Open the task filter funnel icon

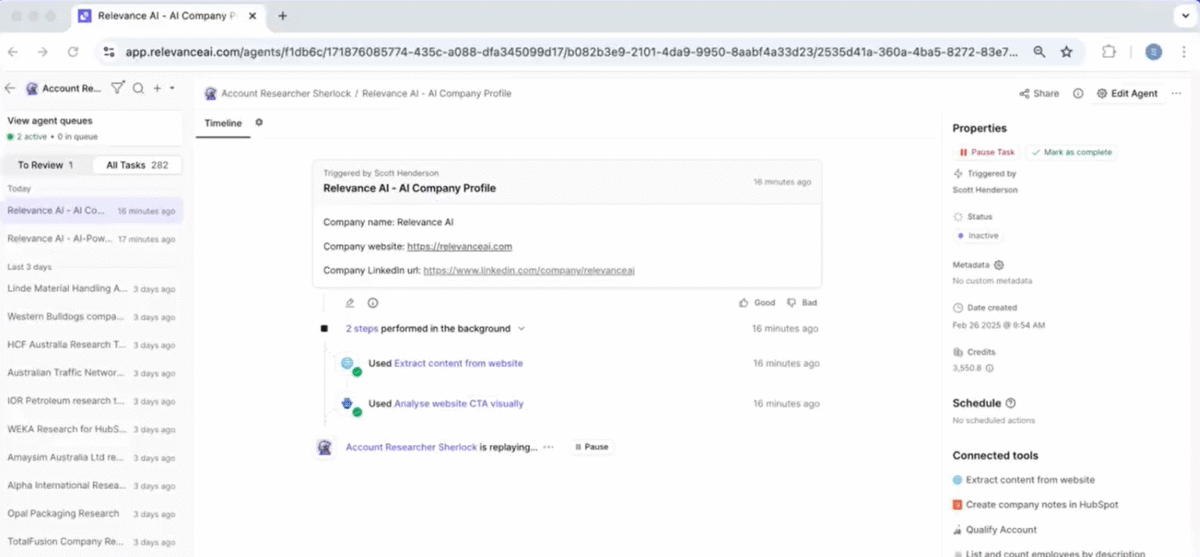[x=118, y=88]
